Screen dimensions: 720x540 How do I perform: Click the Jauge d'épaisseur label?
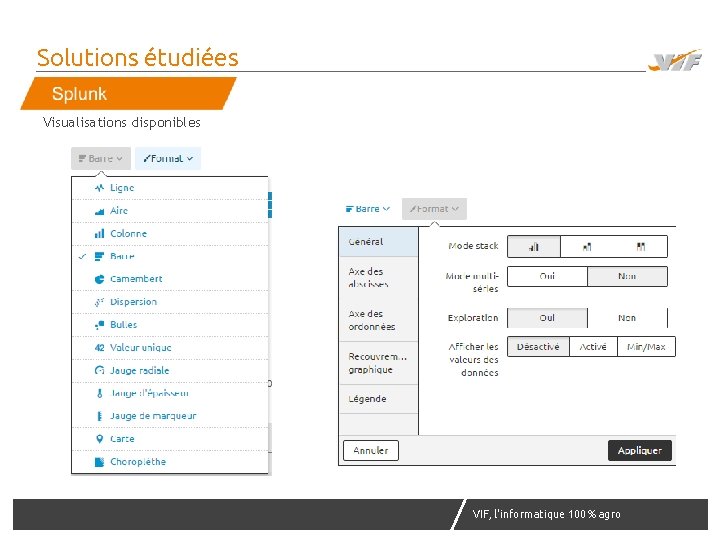(150, 394)
